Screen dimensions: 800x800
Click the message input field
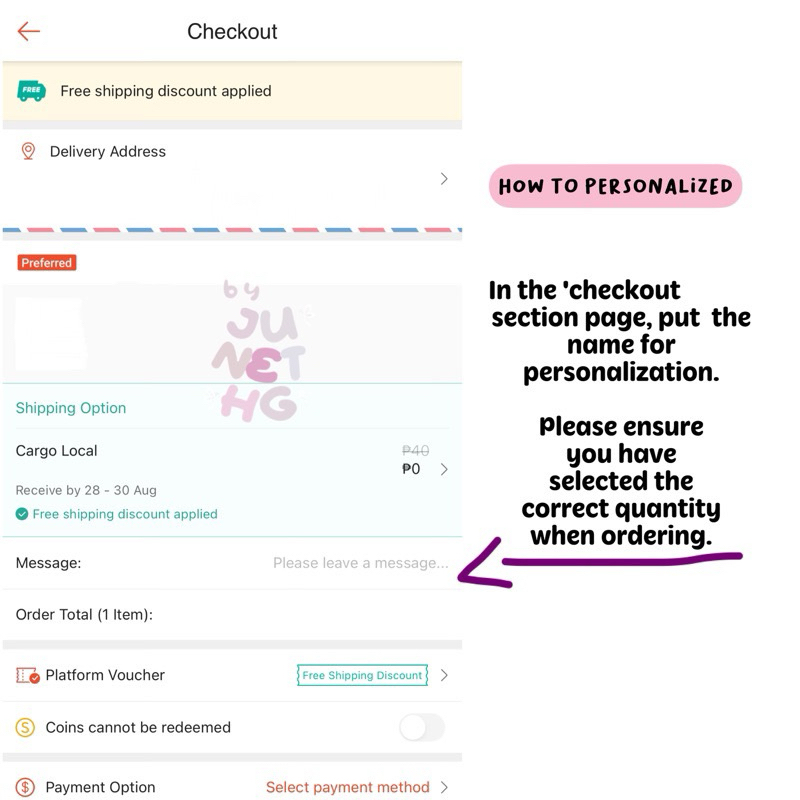click(360, 563)
